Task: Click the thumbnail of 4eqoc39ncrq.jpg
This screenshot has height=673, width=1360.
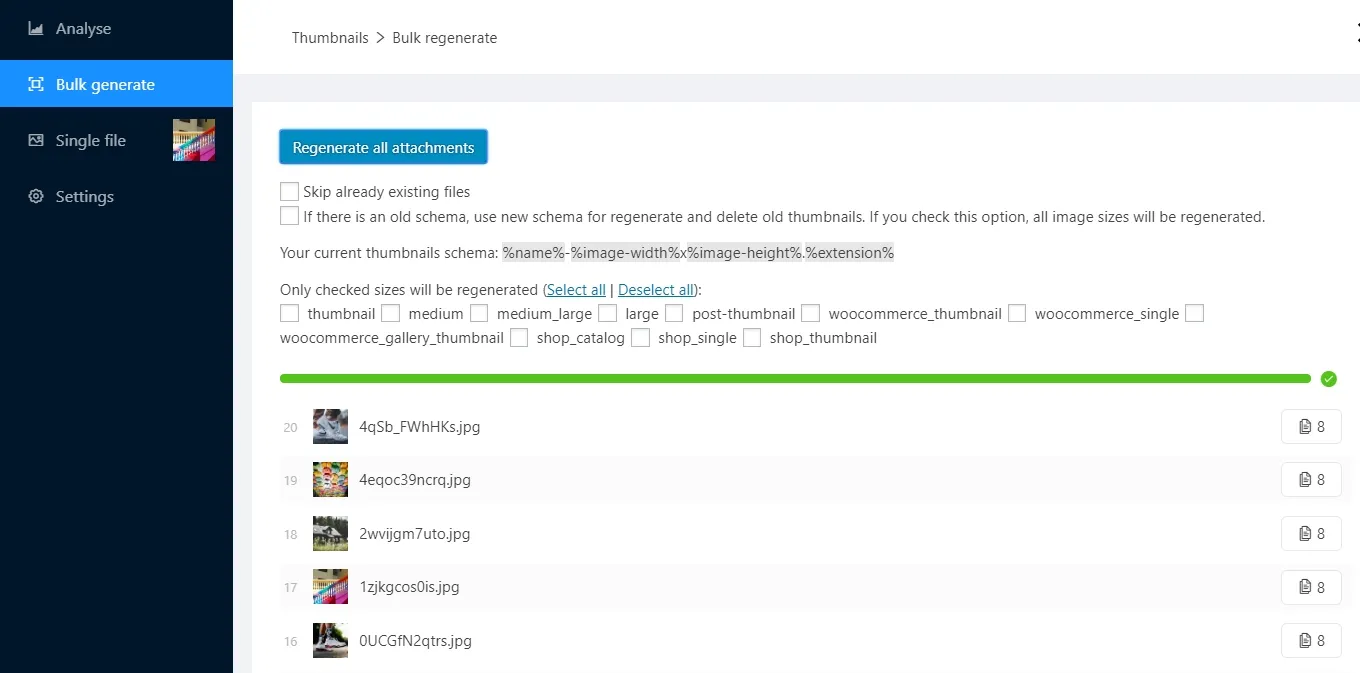Action: tap(330, 479)
